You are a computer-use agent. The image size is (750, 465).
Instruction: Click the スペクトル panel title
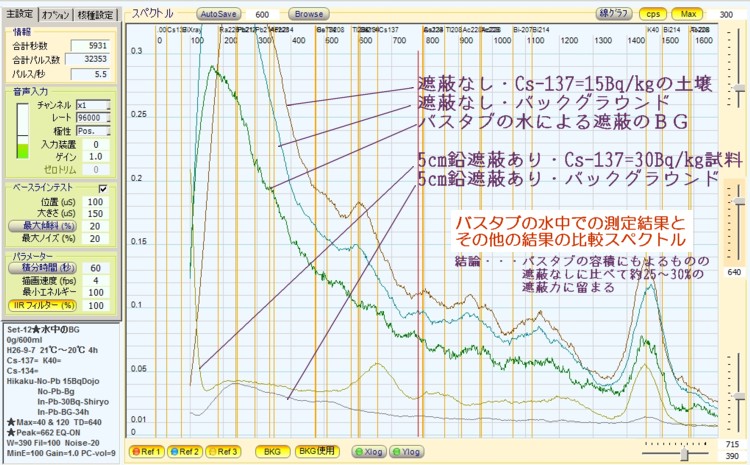tap(153, 14)
